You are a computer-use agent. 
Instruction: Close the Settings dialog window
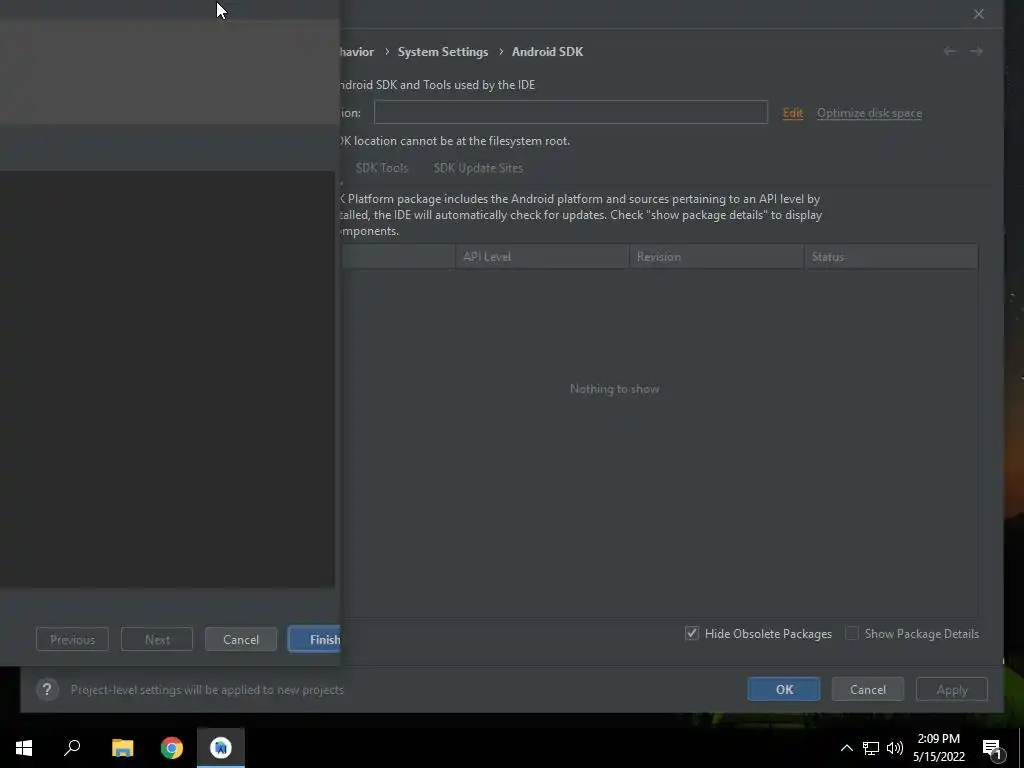tap(978, 14)
